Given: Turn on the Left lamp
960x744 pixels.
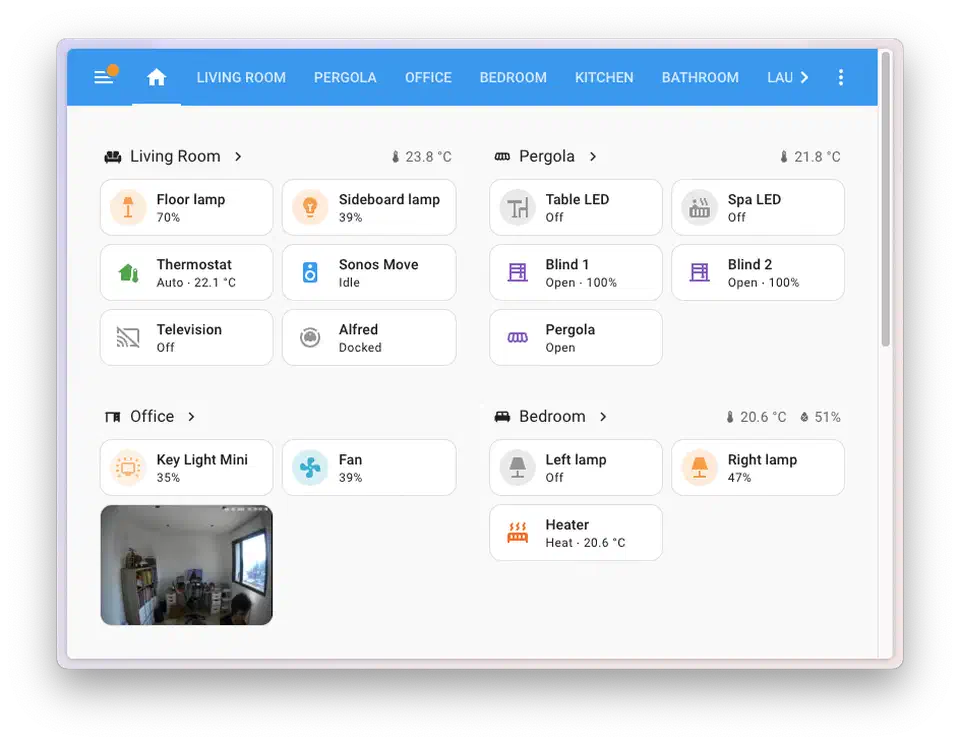Looking at the screenshot, I should [517, 467].
